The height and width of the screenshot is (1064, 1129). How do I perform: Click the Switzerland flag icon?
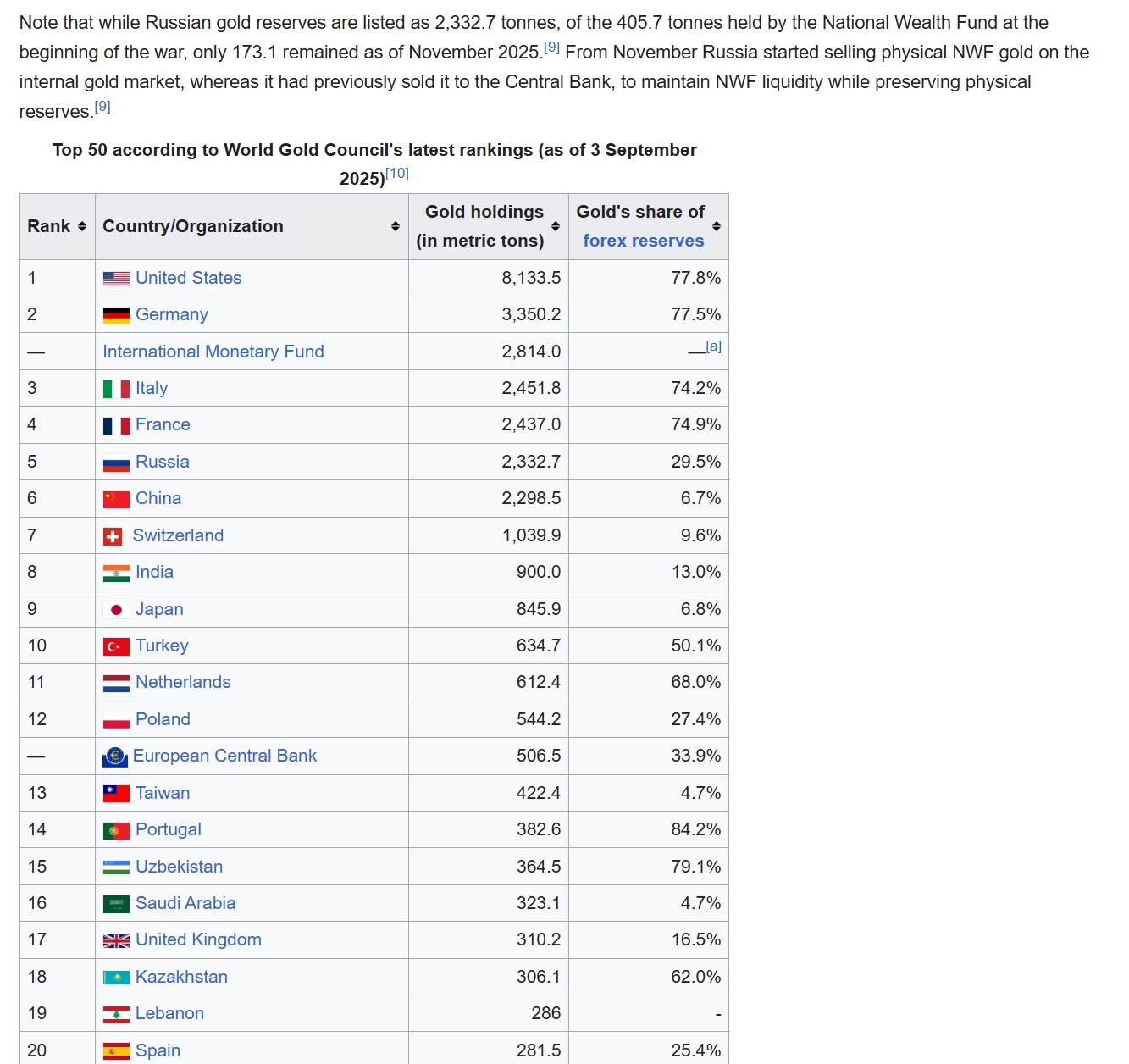pyautogui.click(x=113, y=536)
